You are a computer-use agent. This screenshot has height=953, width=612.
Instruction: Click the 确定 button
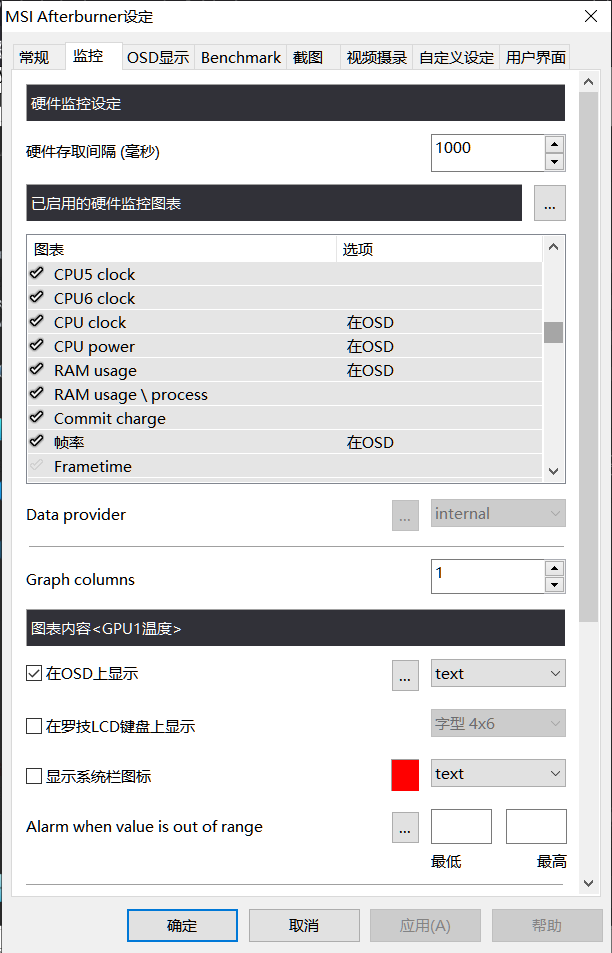(182, 926)
